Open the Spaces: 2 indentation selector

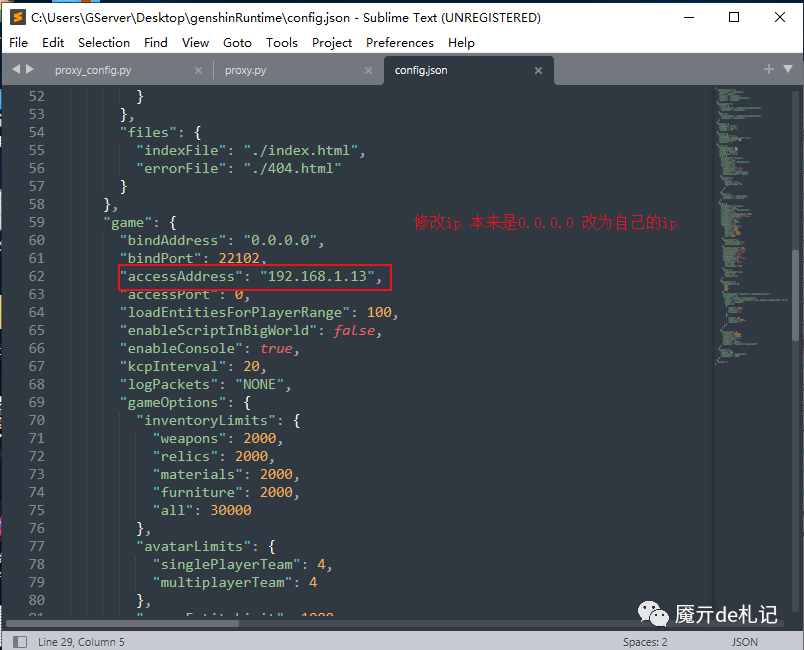pyautogui.click(x=645, y=642)
